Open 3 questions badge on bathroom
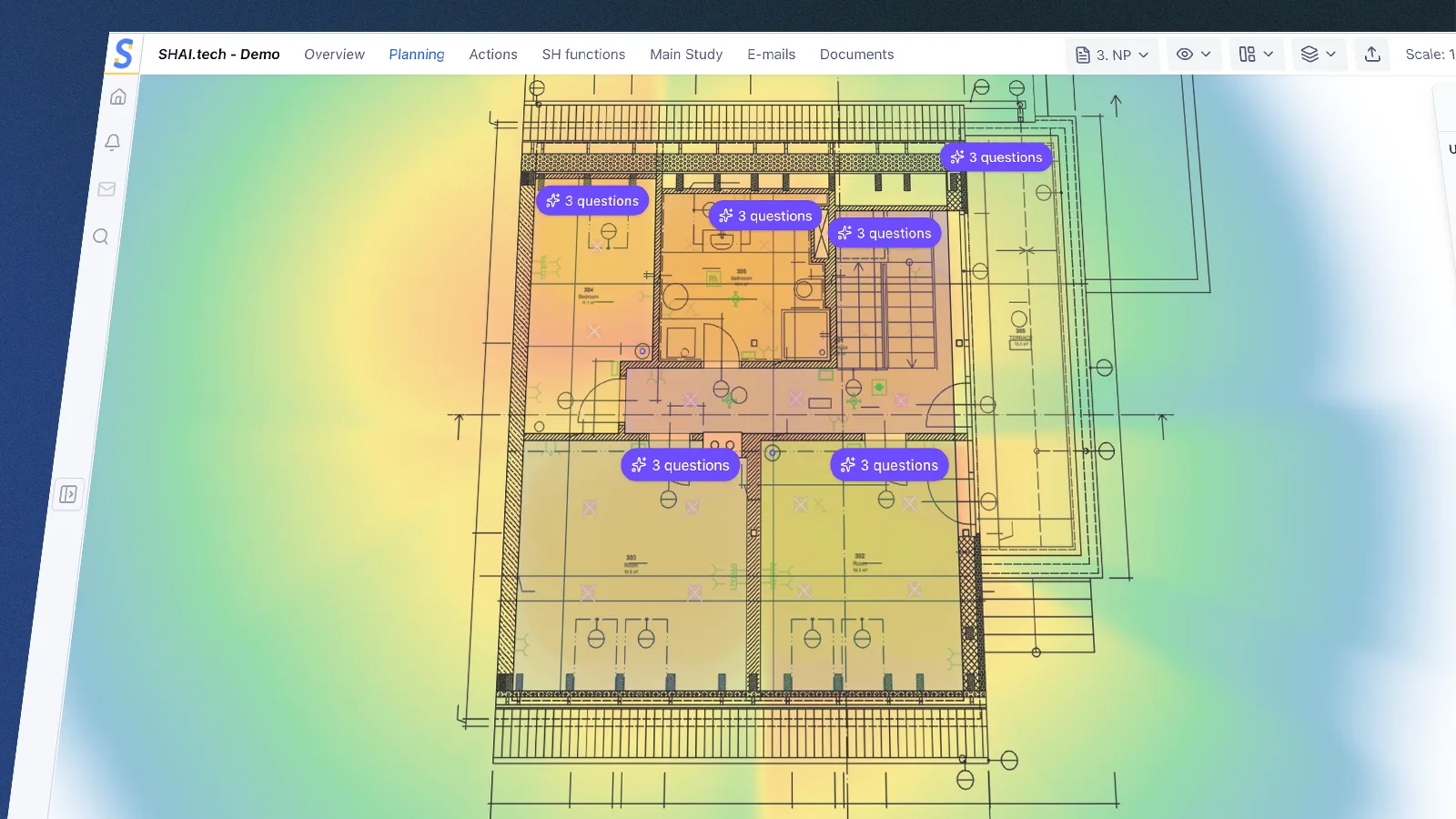This screenshot has width=1456, height=819. [x=765, y=216]
